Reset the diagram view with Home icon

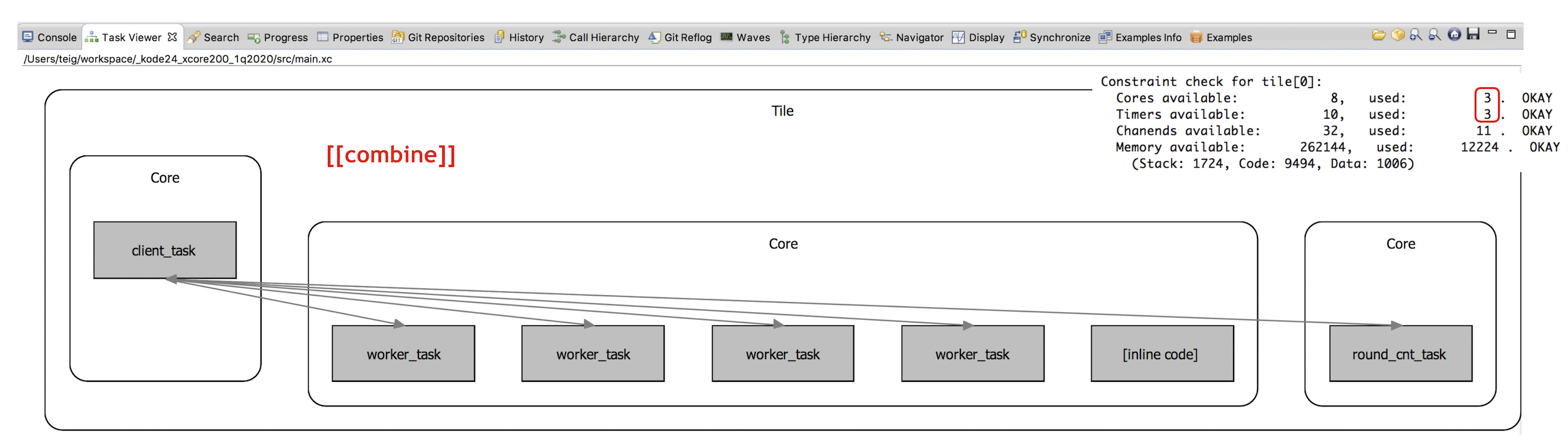tap(1454, 35)
